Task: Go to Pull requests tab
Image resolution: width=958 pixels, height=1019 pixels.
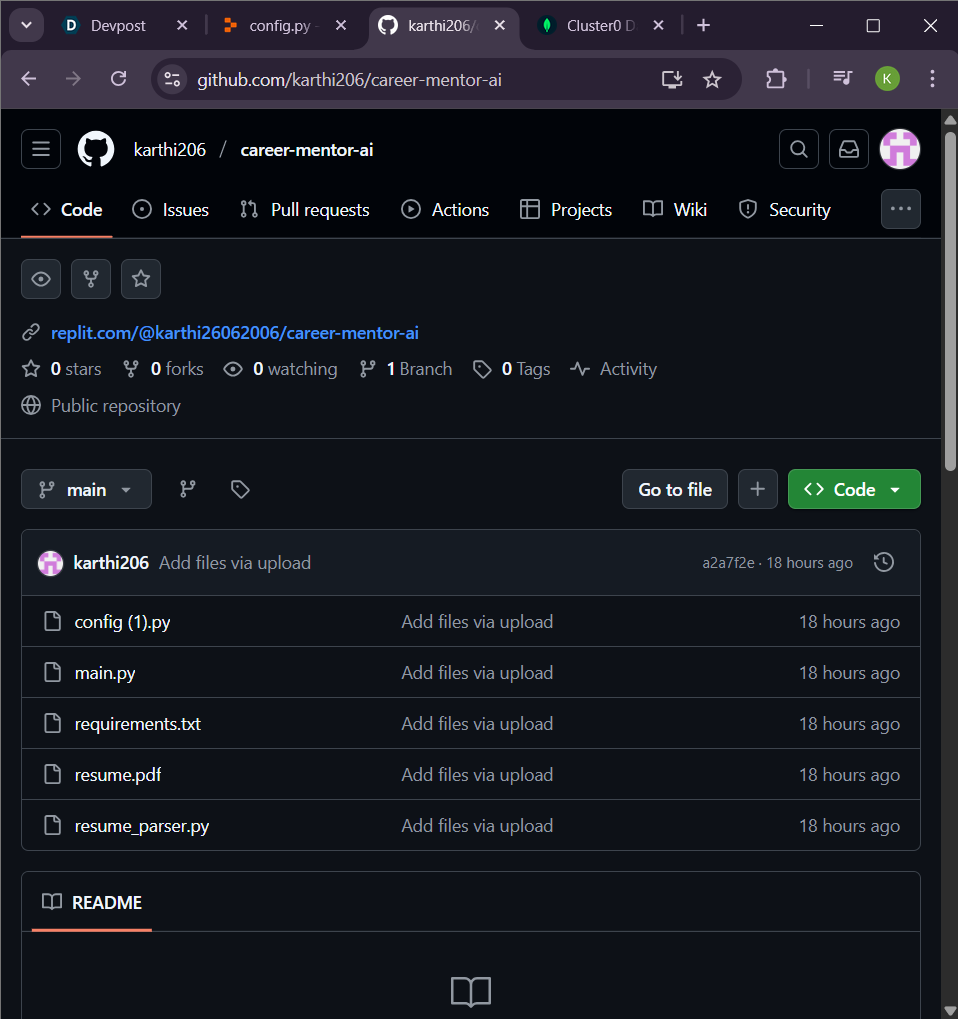Action: (x=305, y=209)
